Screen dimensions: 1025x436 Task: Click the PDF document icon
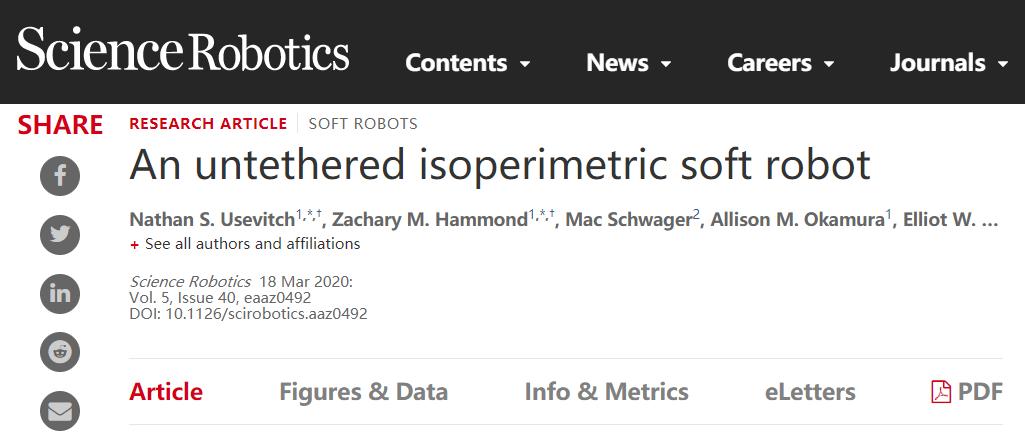coord(940,391)
